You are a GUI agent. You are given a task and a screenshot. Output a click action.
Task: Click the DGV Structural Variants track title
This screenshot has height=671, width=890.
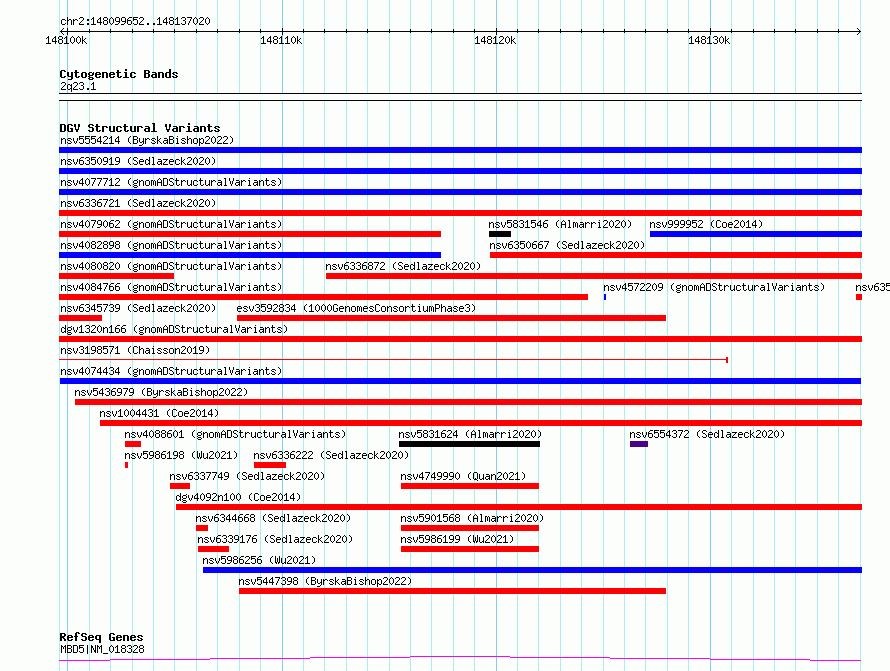click(x=140, y=128)
